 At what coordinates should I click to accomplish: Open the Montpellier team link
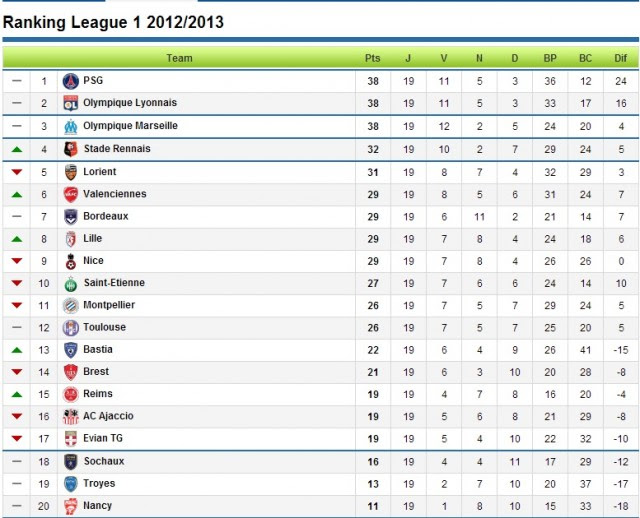pos(109,305)
